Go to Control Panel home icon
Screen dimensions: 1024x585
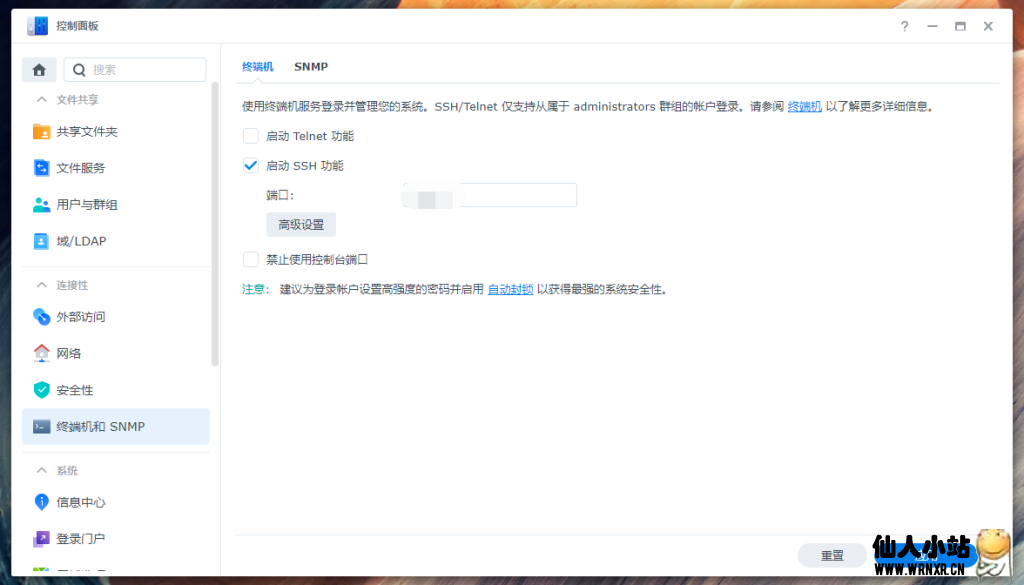coord(39,70)
